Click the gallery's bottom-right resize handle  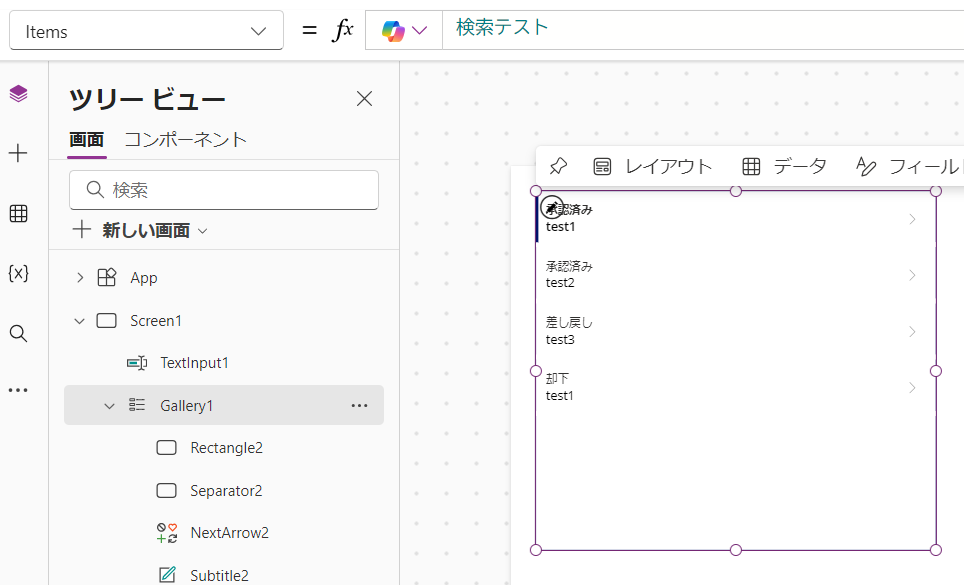click(x=936, y=550)
